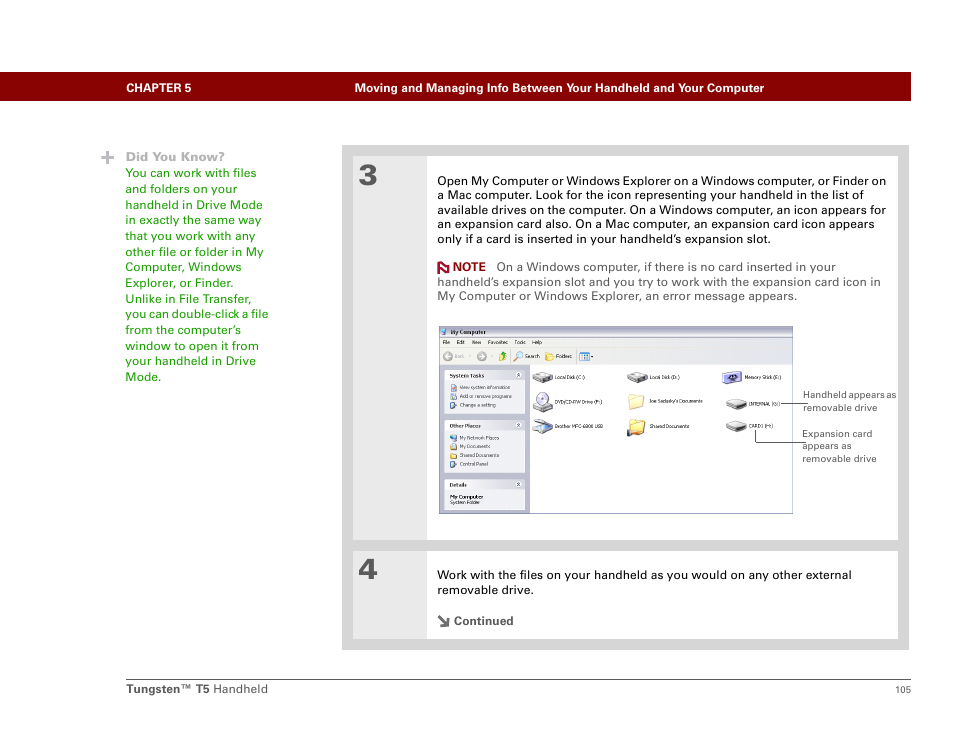Click the "Expansion card appears as removable drive" callout
The image size is (954, 738).
840,447
